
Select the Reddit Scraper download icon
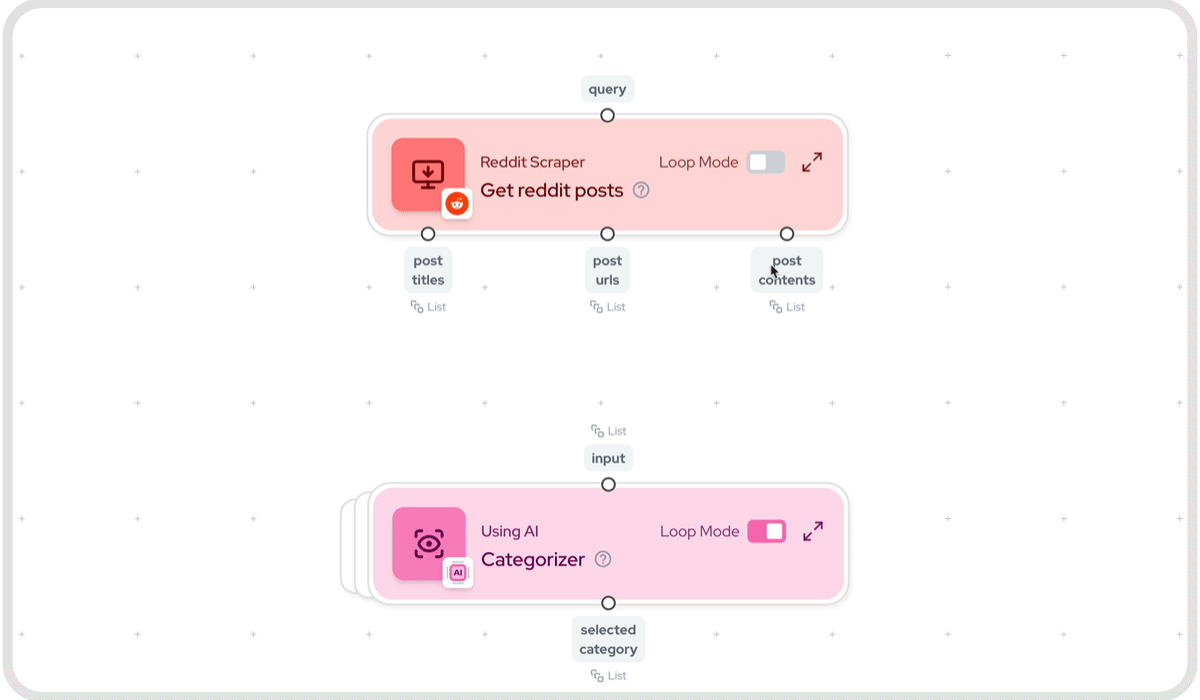[427, 170]
